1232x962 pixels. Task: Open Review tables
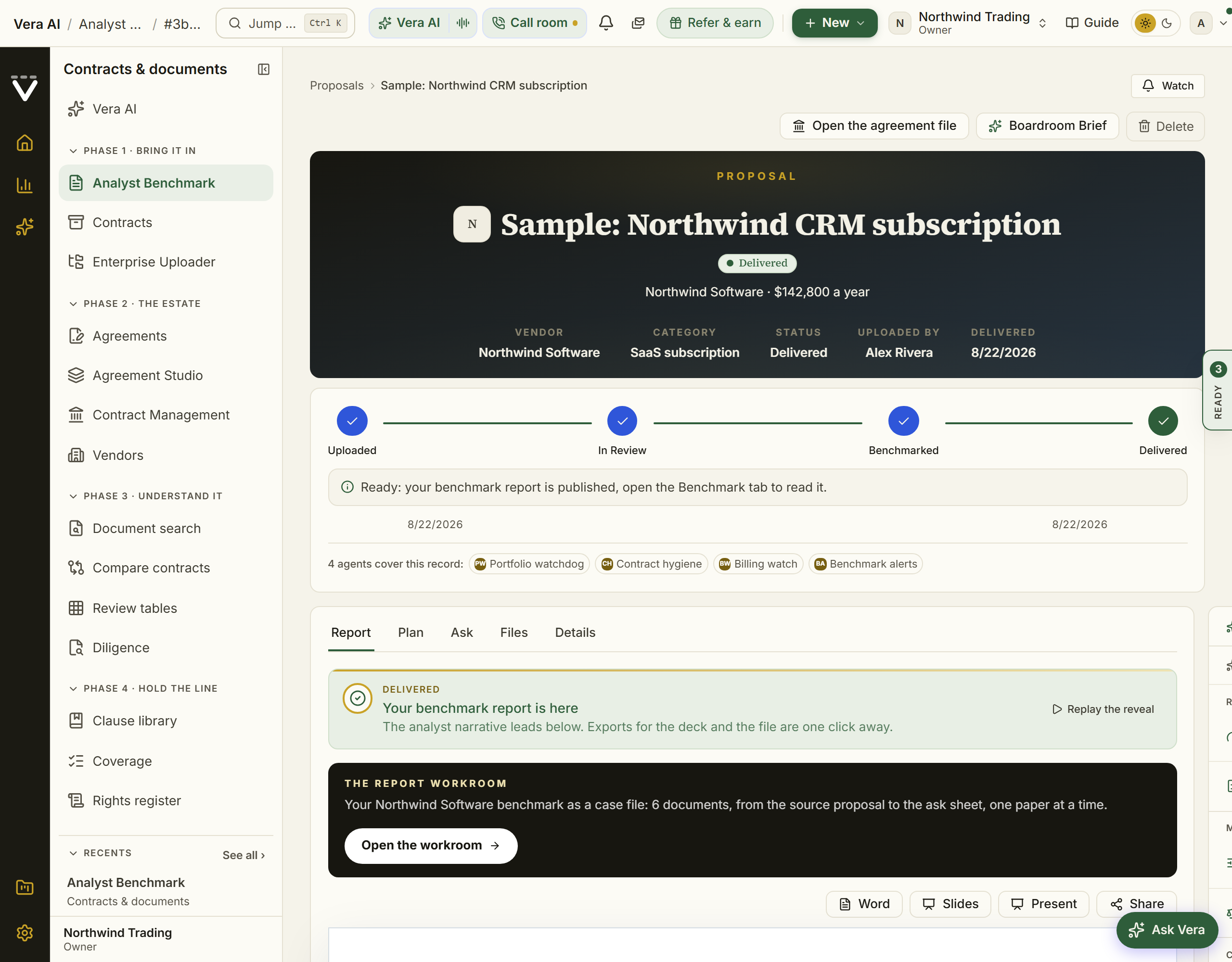[166, 608]
